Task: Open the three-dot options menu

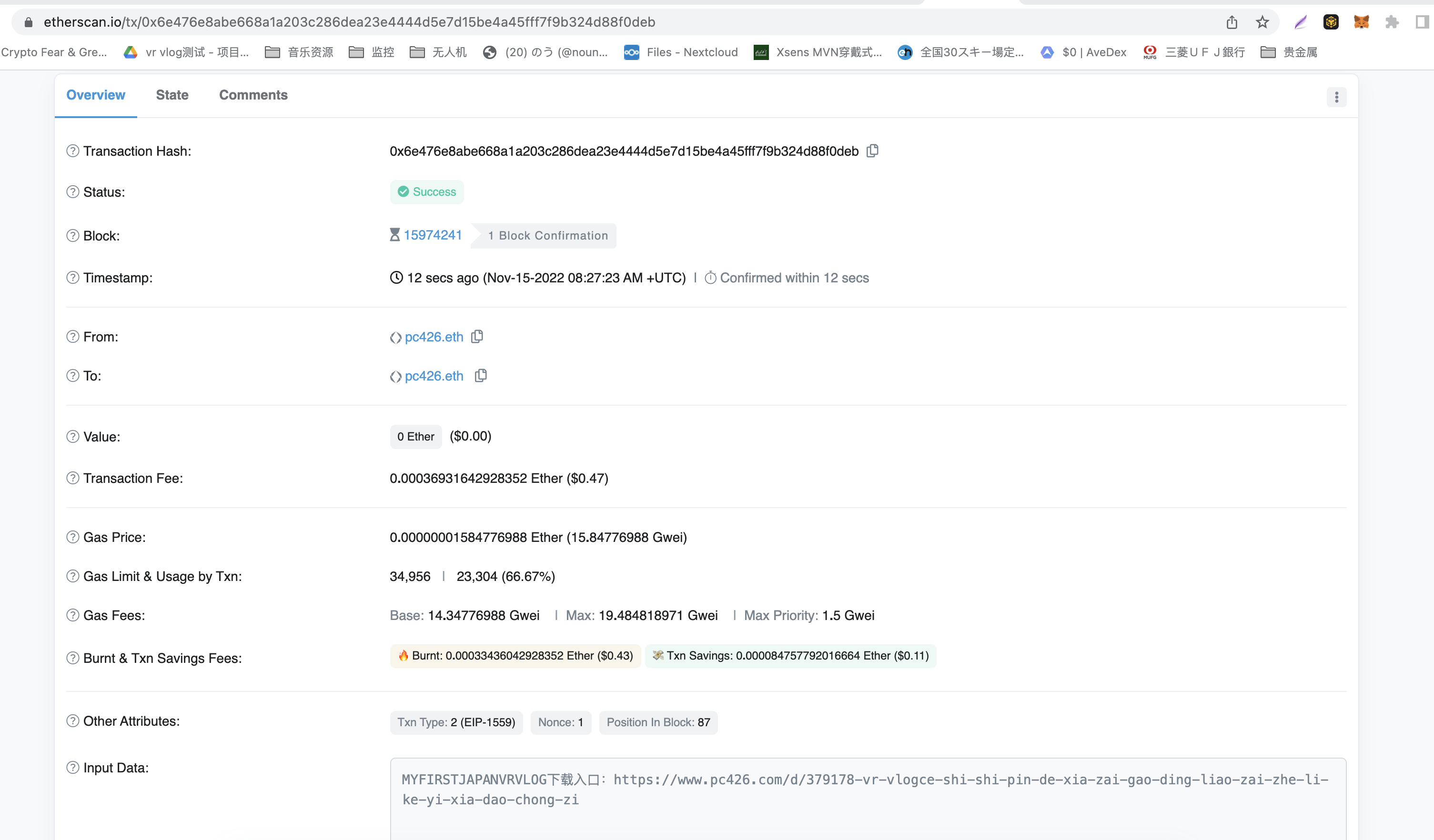Action: (x=1337, y=97)
